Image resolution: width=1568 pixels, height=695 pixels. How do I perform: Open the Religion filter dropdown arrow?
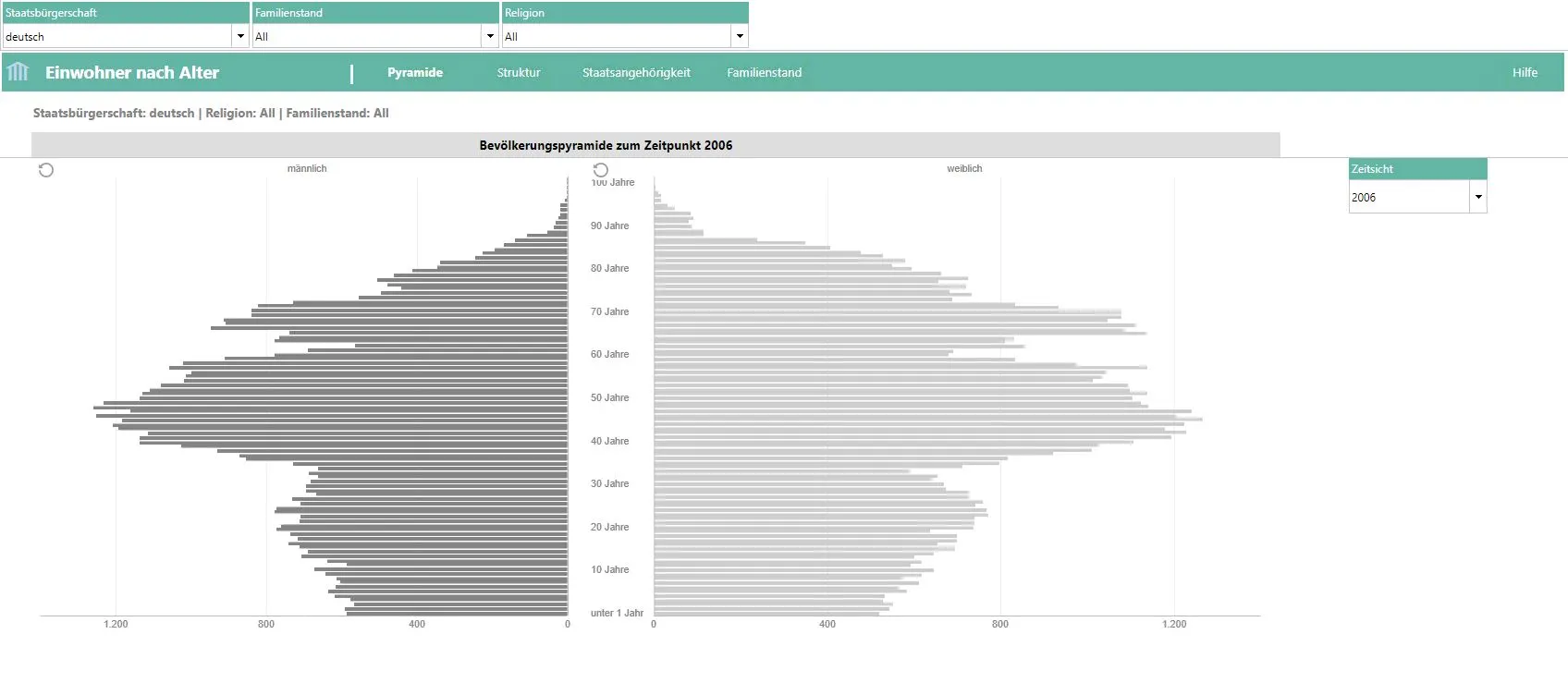pyautogui.click(x=739, y=37)
